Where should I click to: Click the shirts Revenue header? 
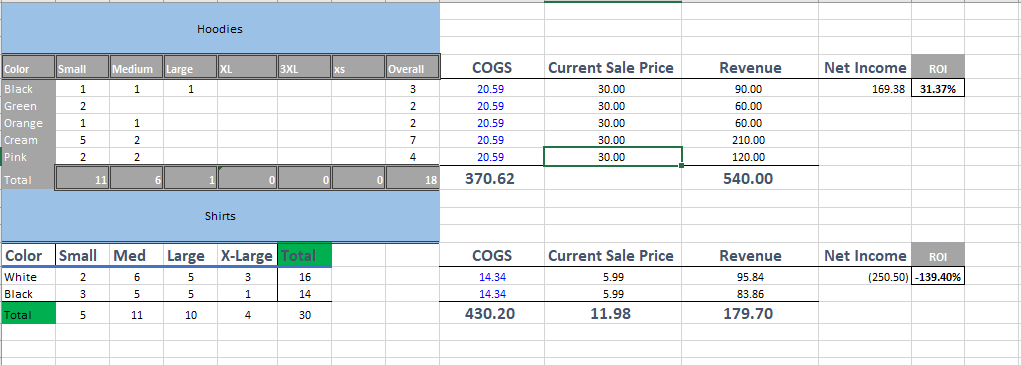(x=750, y=256)
